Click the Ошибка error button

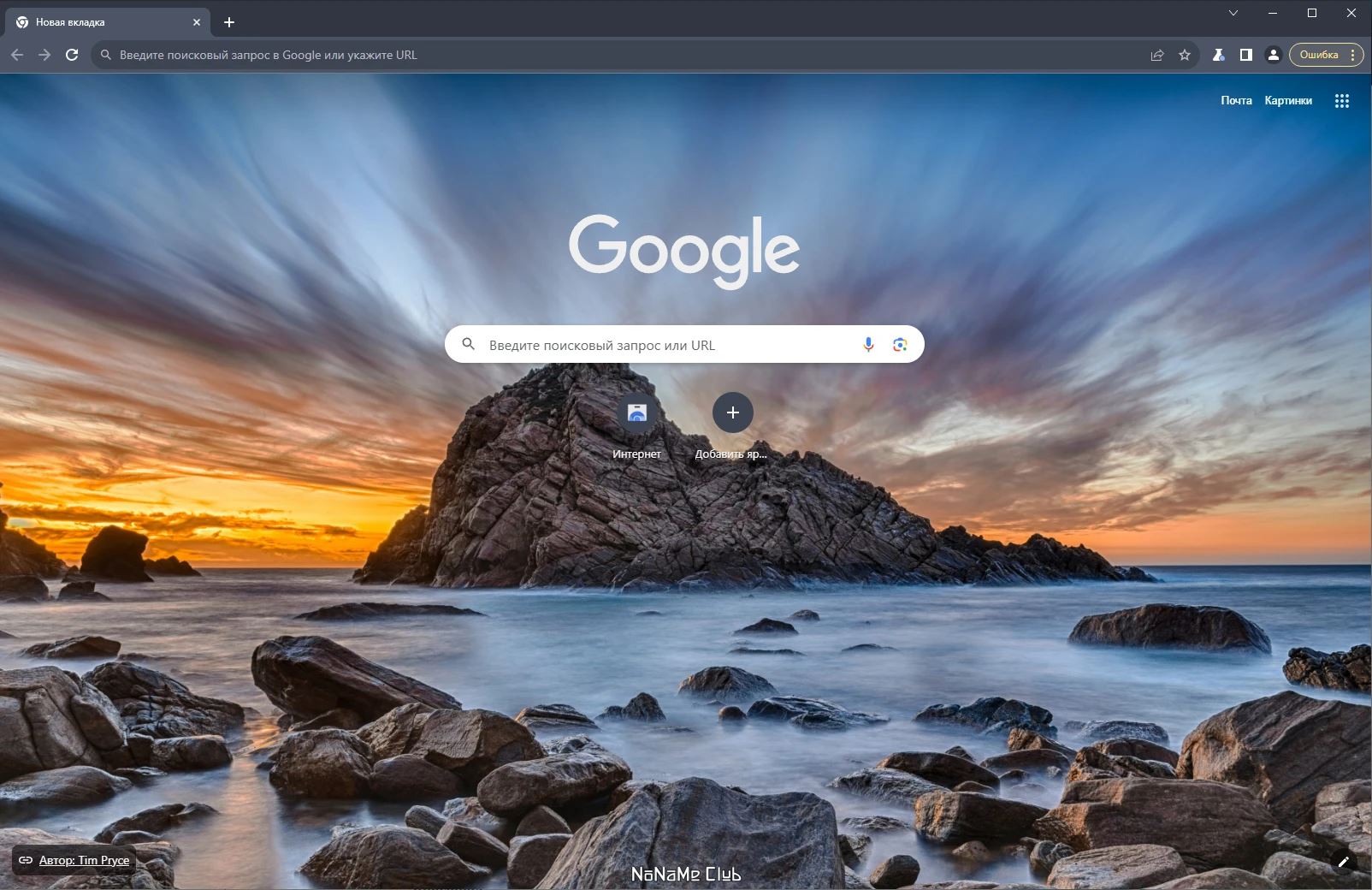tap(1318, 55)
